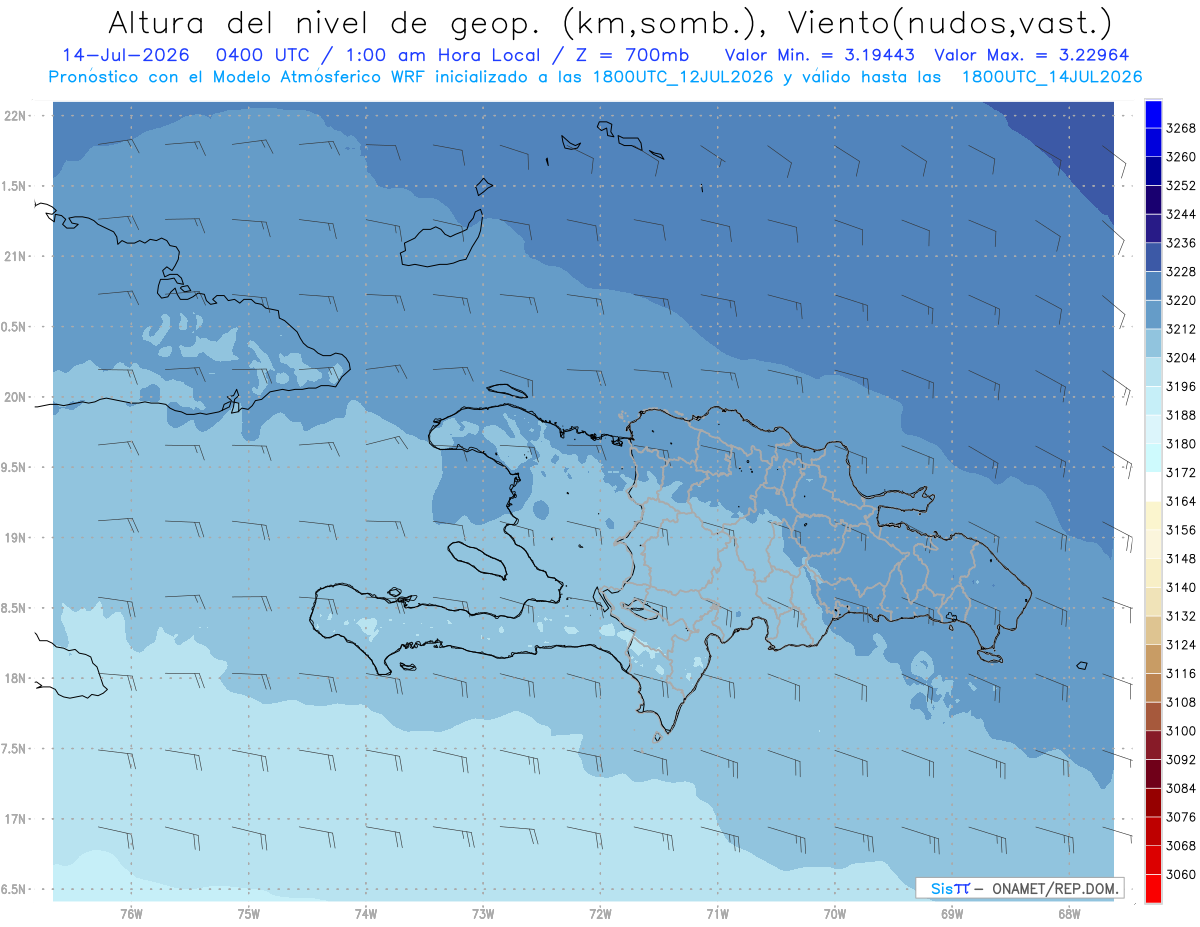Click the '3140' colorbar label
Viewport: 1200px width, 927px height.
[1181, 587]
